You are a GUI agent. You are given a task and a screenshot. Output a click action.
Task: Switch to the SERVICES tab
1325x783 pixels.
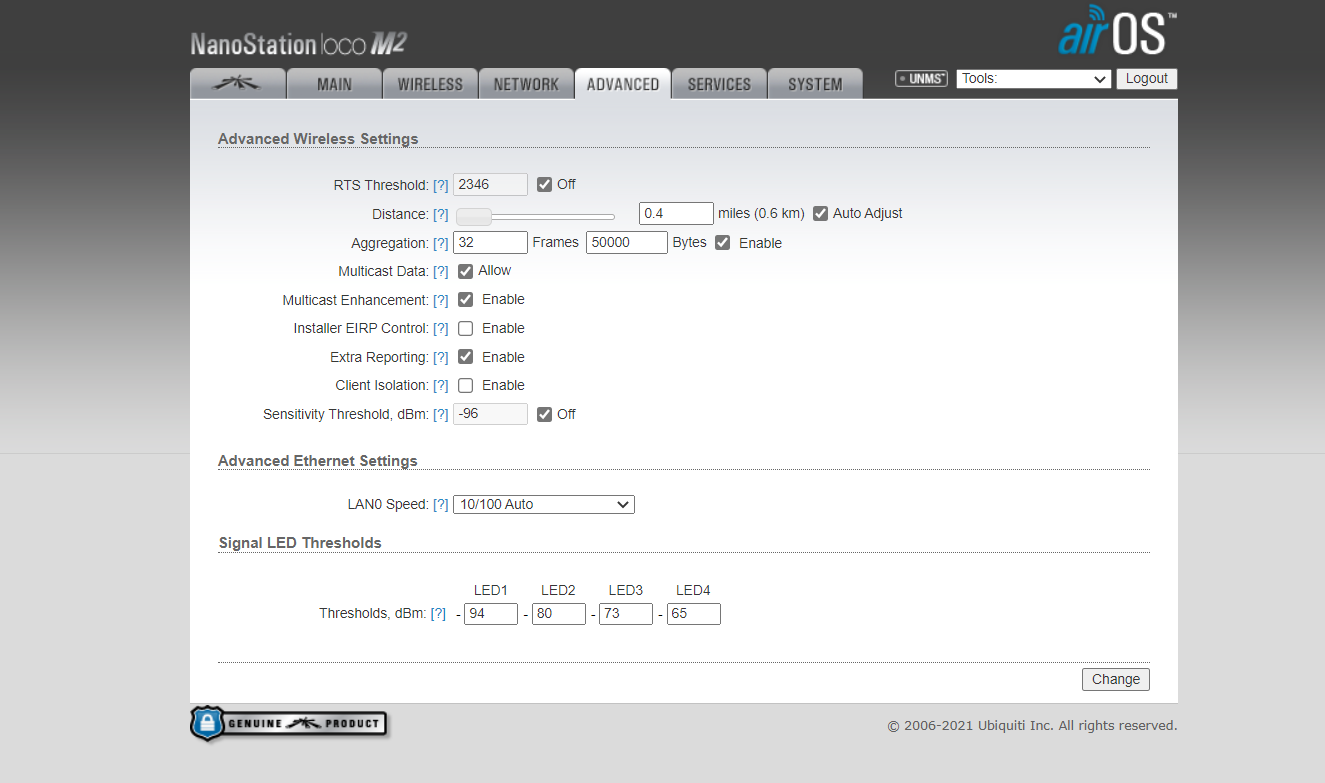pyautogui.click(x=719, y=84)
